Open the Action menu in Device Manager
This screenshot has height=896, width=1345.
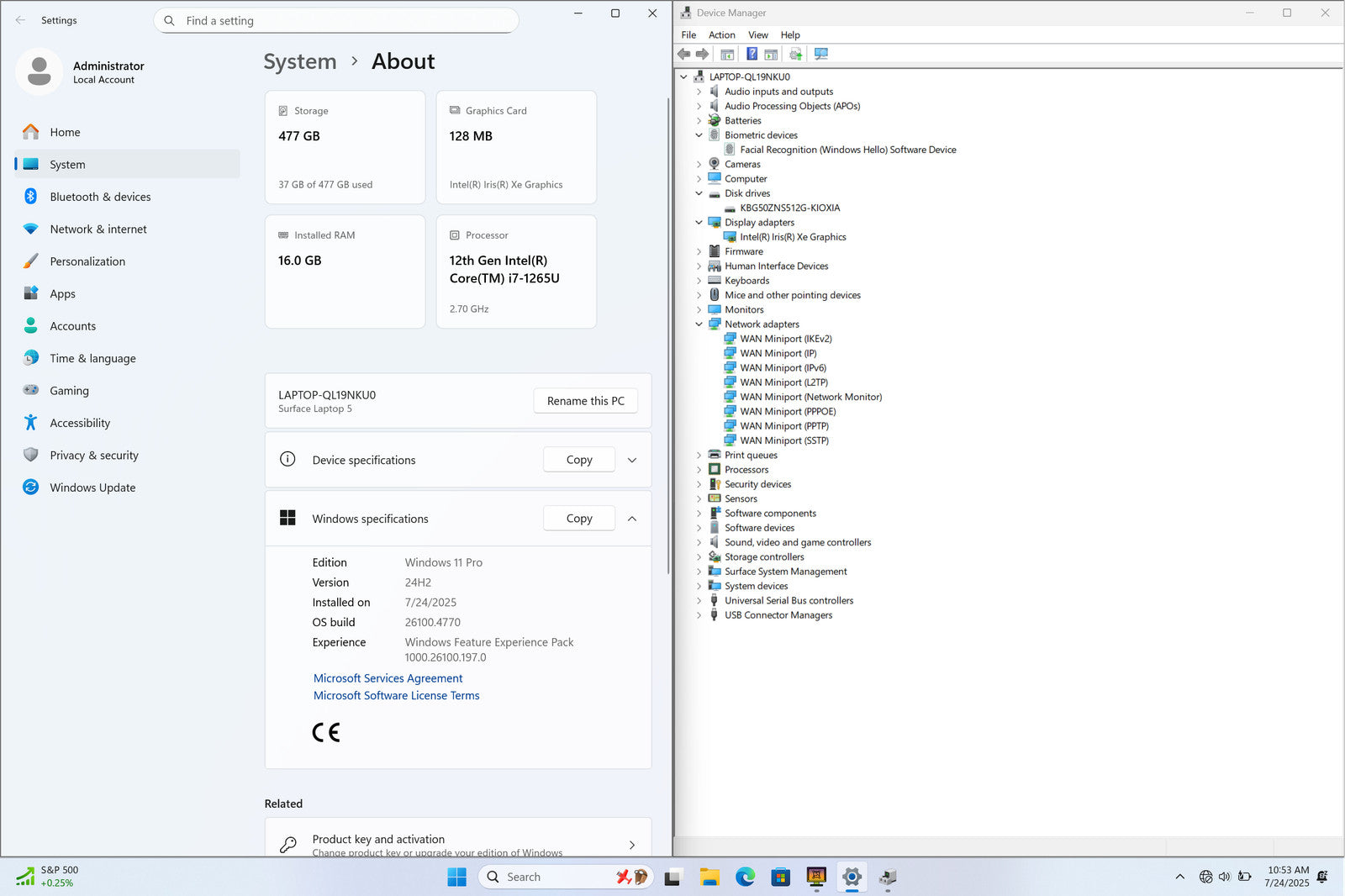(721, 35)
